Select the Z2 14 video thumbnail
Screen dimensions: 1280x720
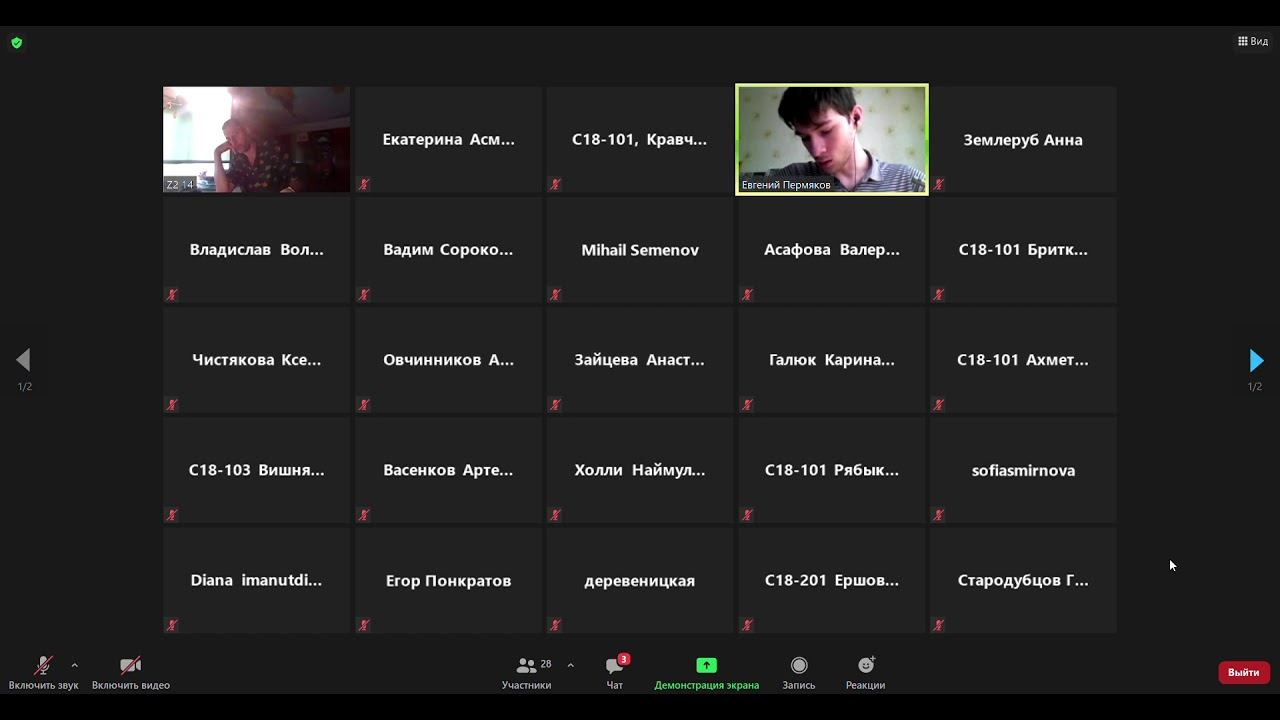(257, 139)
